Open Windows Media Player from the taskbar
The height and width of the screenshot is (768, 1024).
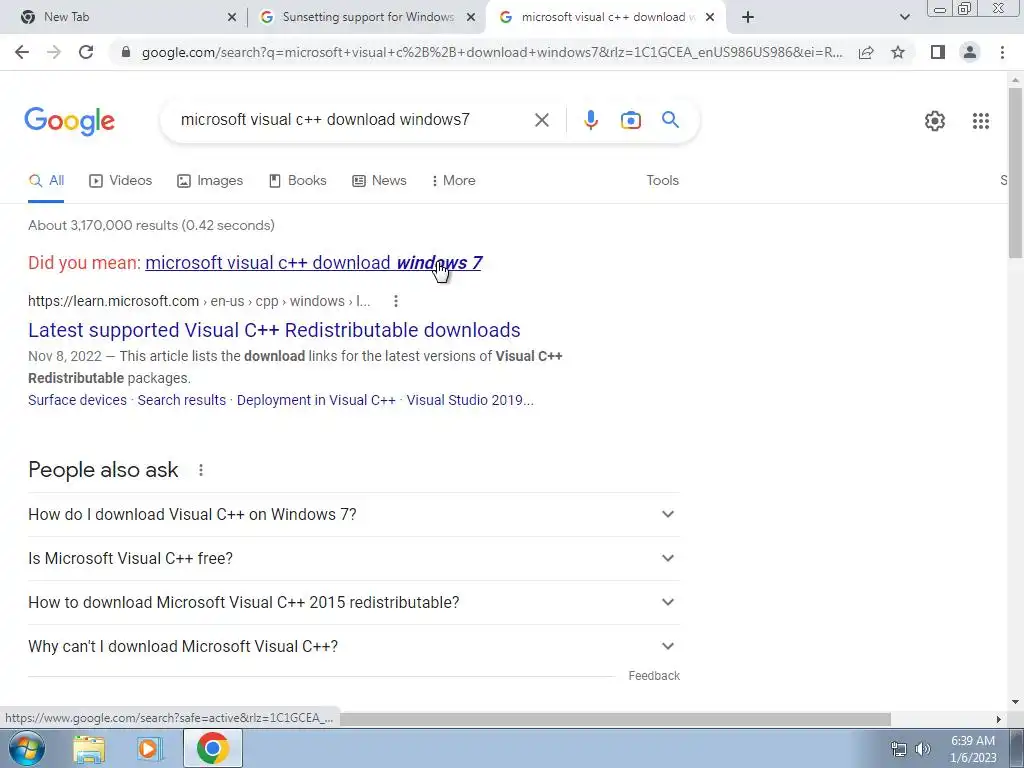149,749
